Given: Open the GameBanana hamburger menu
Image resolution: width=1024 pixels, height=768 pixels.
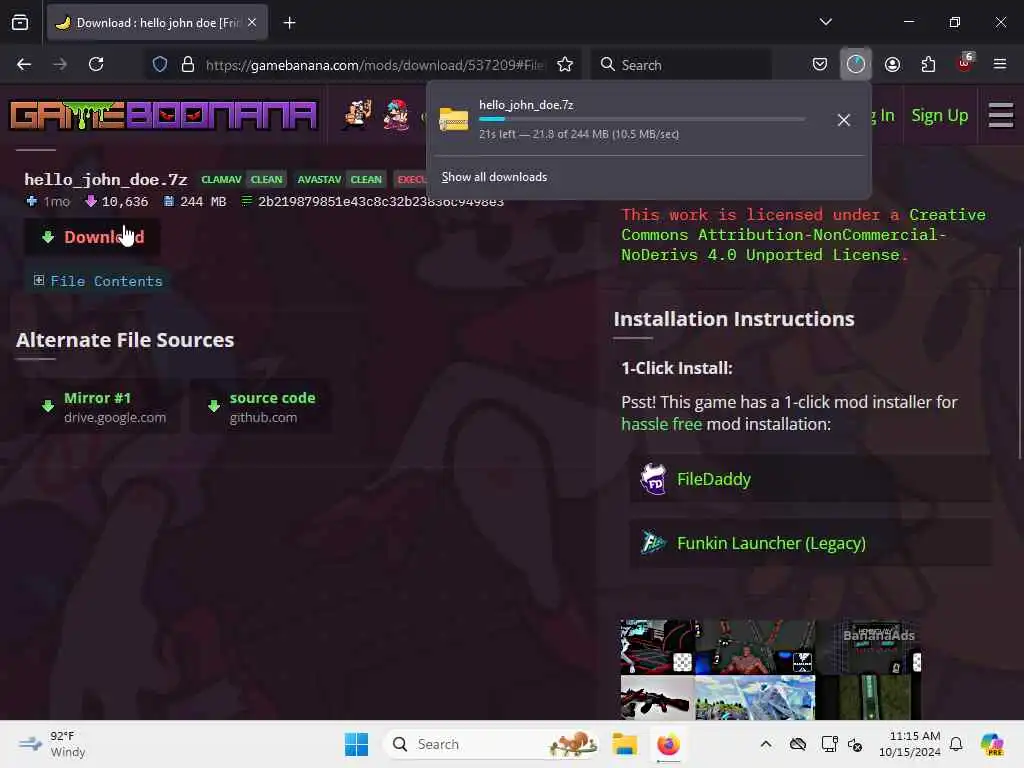Looking at the screenshot, I should [x=1000, y=116].
